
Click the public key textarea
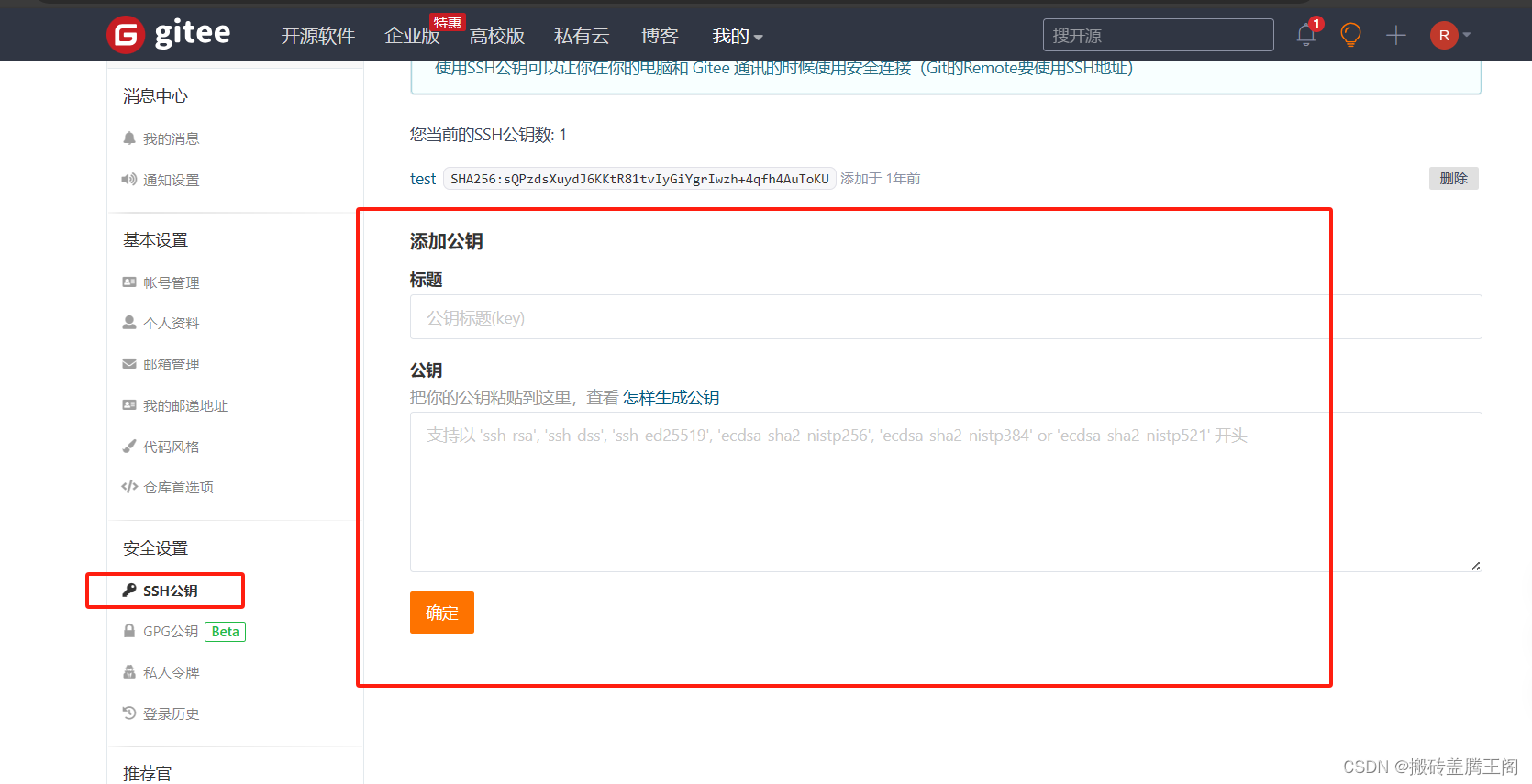coord(946,491)
